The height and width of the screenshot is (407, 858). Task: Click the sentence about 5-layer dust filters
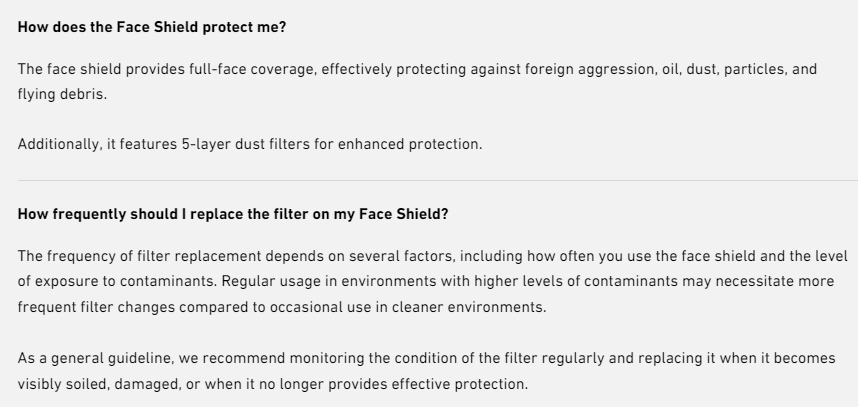[x=250, y=144]
